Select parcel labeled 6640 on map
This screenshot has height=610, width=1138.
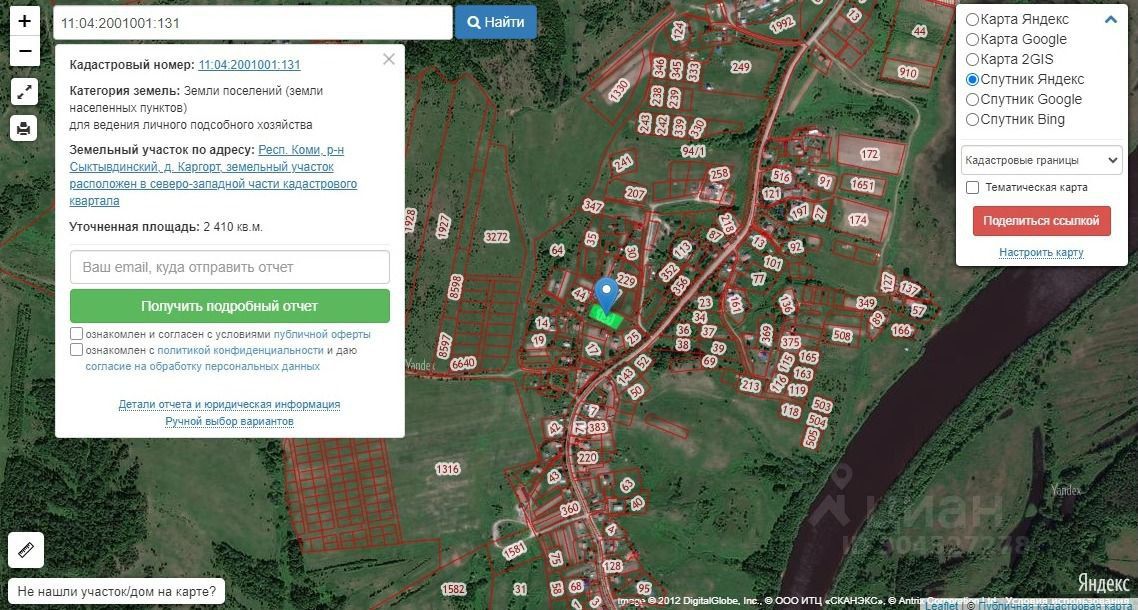[463, 362]
